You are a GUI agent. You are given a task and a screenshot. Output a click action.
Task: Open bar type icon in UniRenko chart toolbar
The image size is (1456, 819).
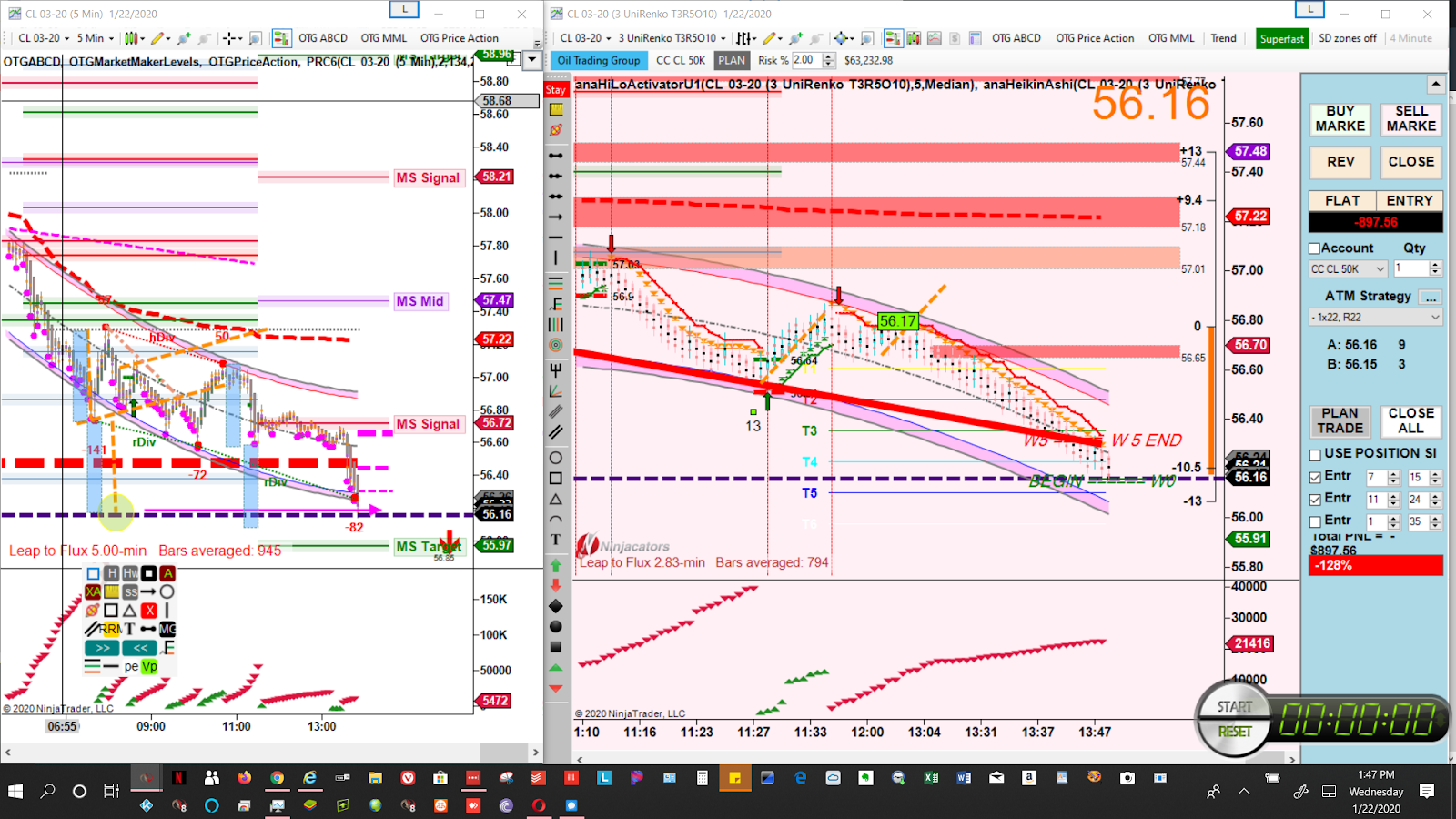pos(746,38)
